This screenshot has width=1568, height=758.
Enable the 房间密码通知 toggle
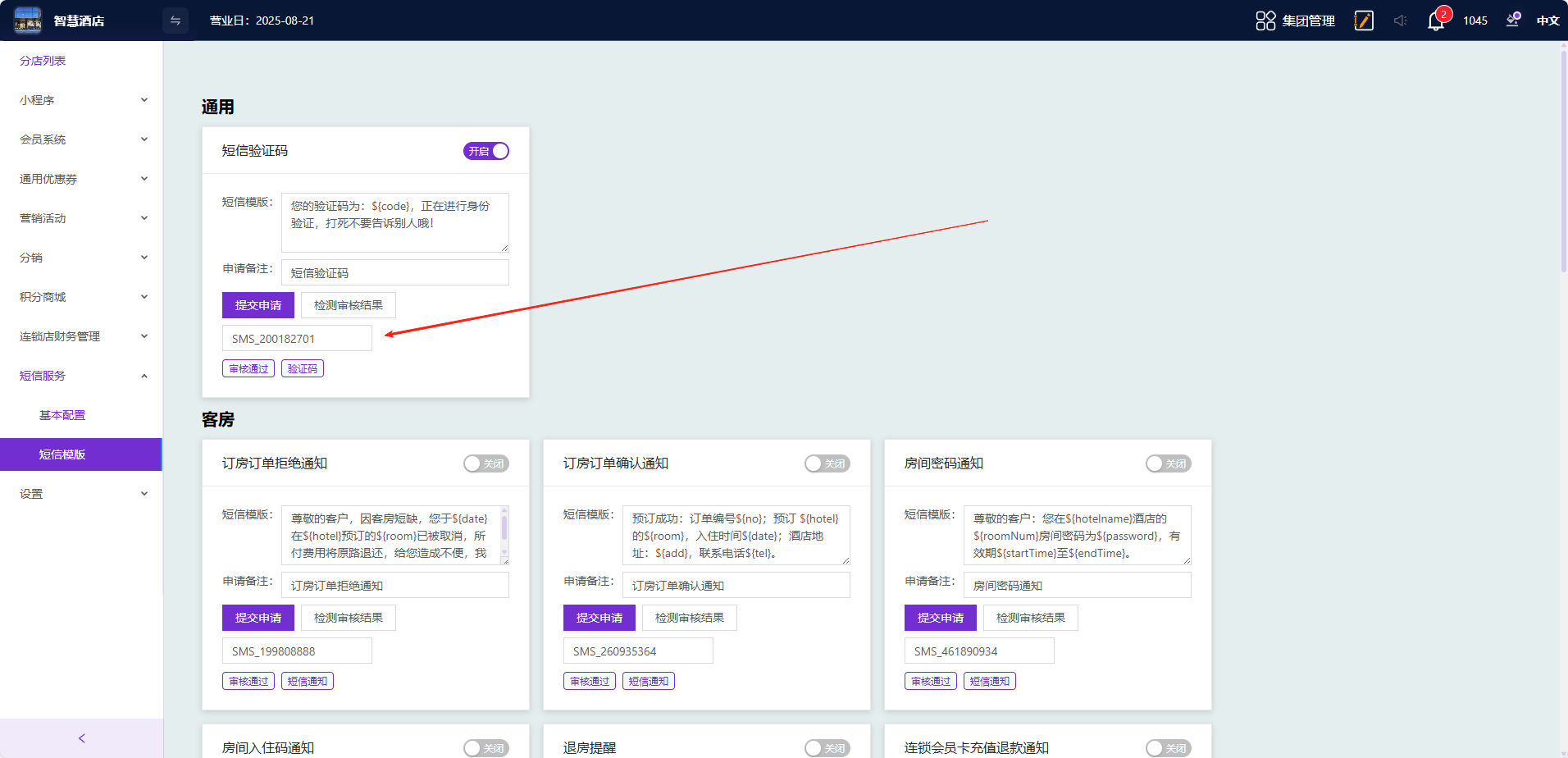coord(1168,463)
